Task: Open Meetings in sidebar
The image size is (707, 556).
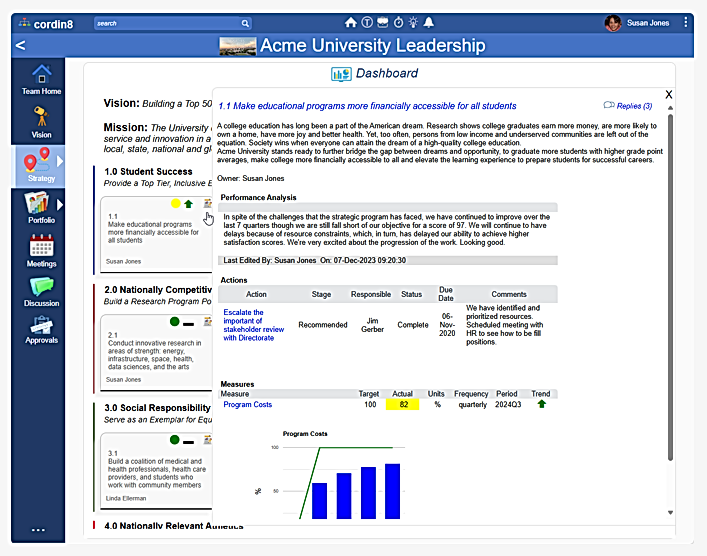Action: pyautogui.click(x=41, y=251)
